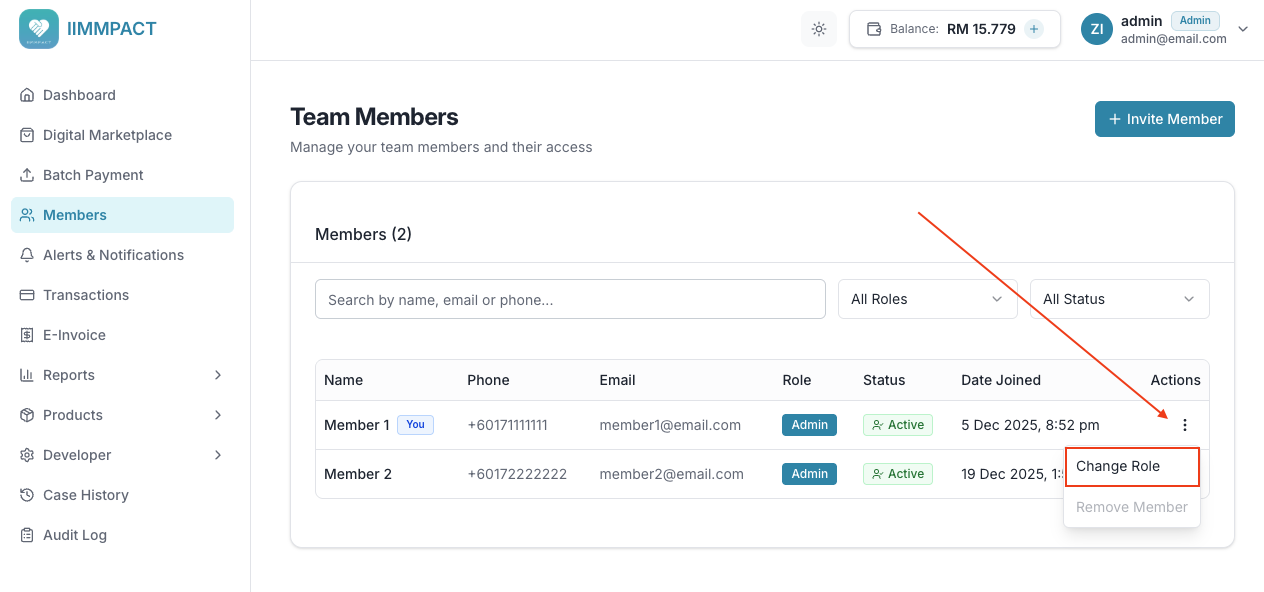Open the Audit Log
Viewport: 1264px width, 592px height.
74,535
